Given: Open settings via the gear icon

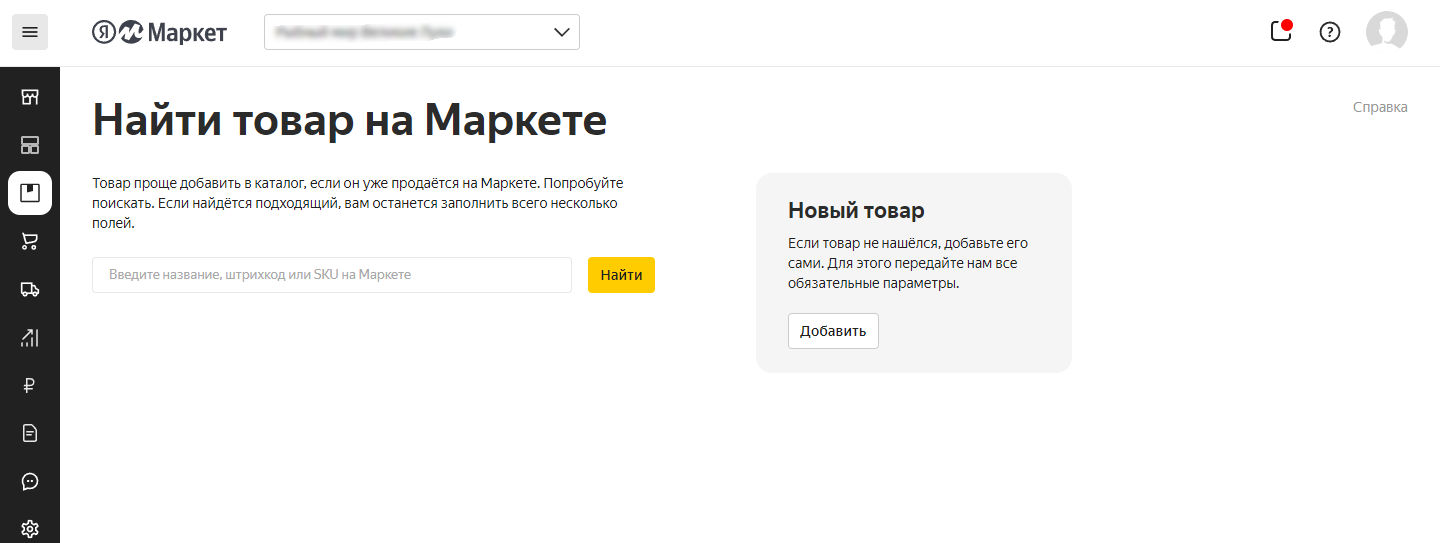Looking at the screenshot, I should point(30,528).
